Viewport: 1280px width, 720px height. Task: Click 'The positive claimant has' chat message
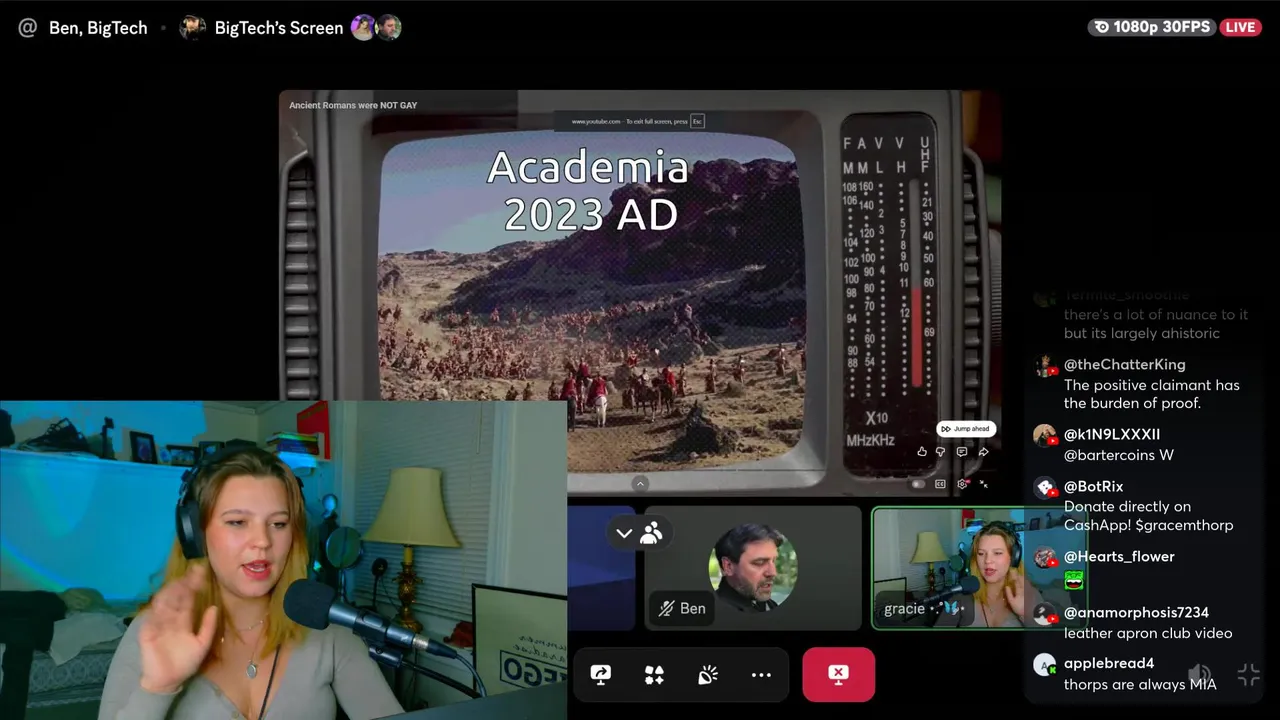[x=1152, y=394]
